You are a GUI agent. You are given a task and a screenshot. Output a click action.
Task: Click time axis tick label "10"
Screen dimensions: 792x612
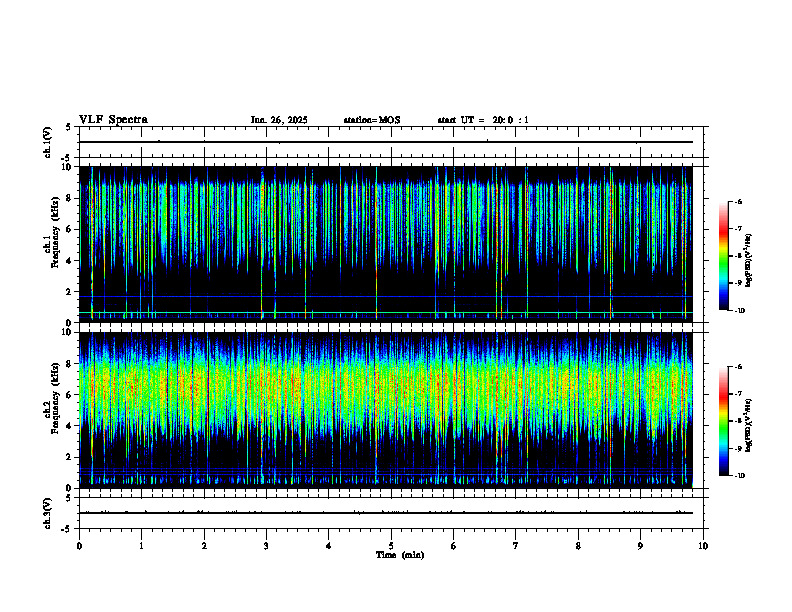pos(703,546)
